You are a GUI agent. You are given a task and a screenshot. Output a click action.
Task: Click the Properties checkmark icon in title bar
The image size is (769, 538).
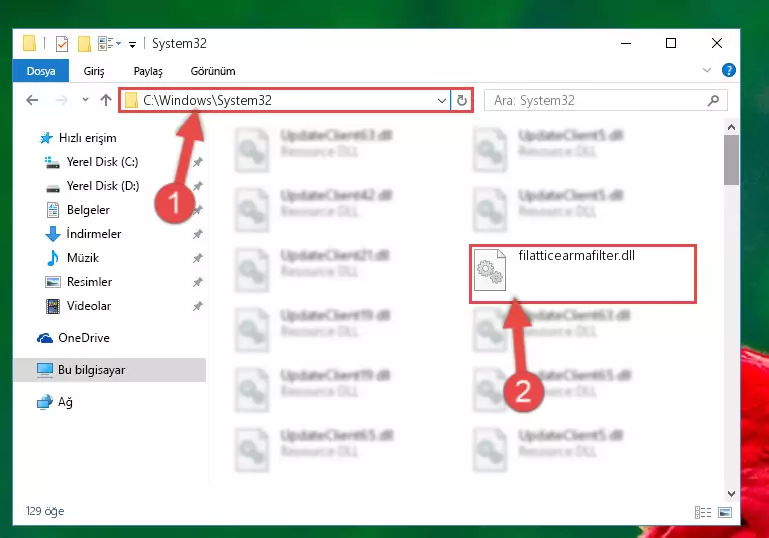[x=62, y=44]
